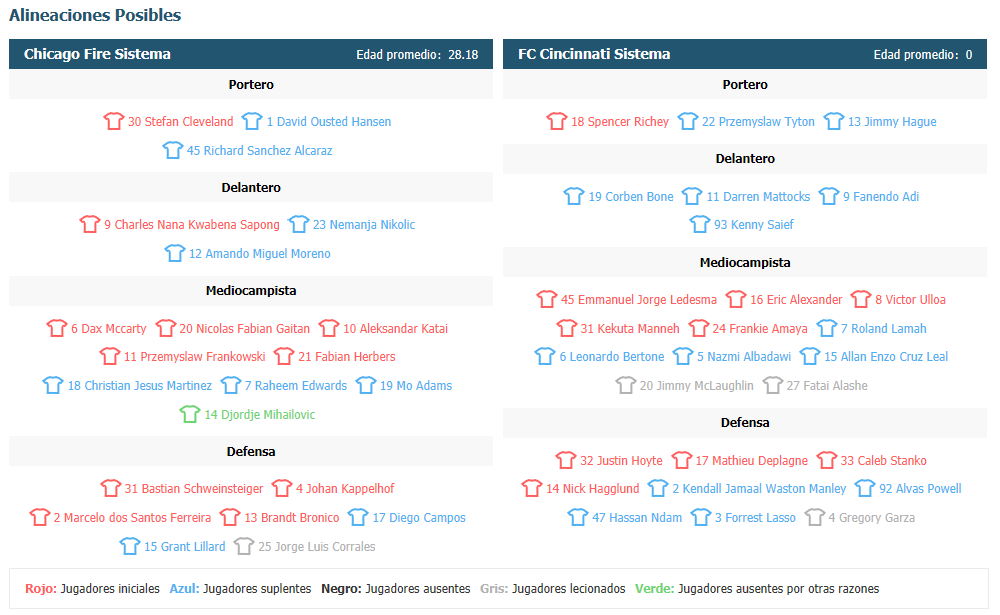Screen dimensions: 1000x615
Task: Click the Rojo legend label
Action: click(x=41, y=588)
